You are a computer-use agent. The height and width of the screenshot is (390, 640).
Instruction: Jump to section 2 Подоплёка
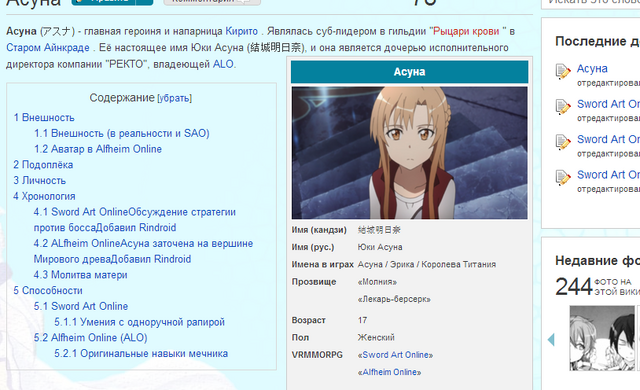[x=43, y=165]
